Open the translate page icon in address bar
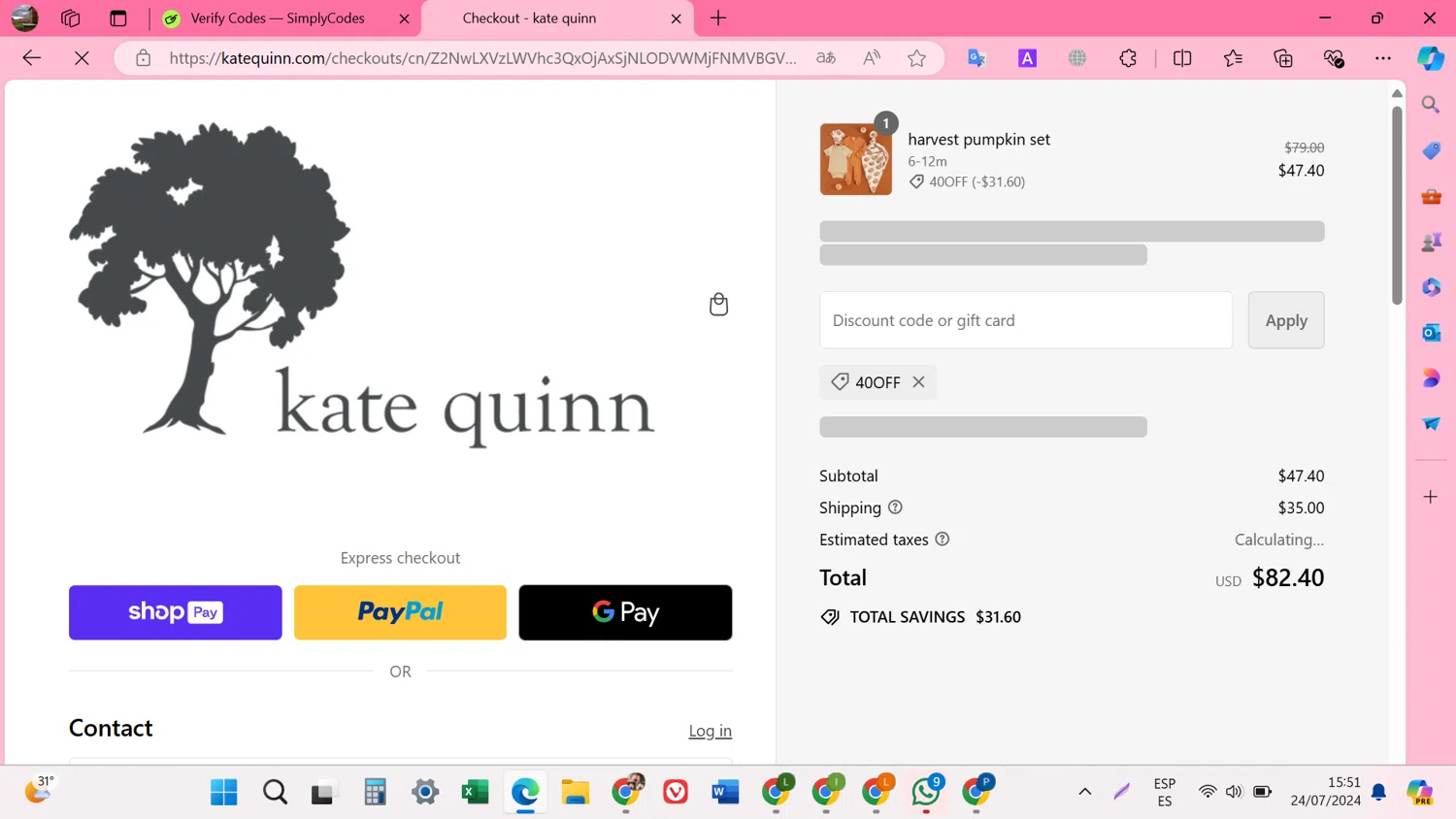This screenshot has width=1456, height=819. [x=826, y=58]
